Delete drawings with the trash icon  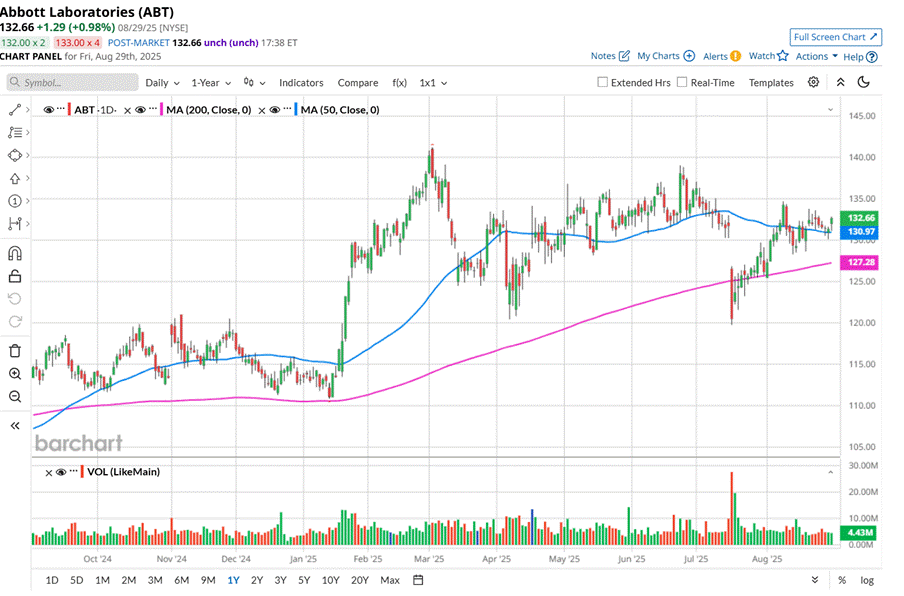[x=15, y=350]
